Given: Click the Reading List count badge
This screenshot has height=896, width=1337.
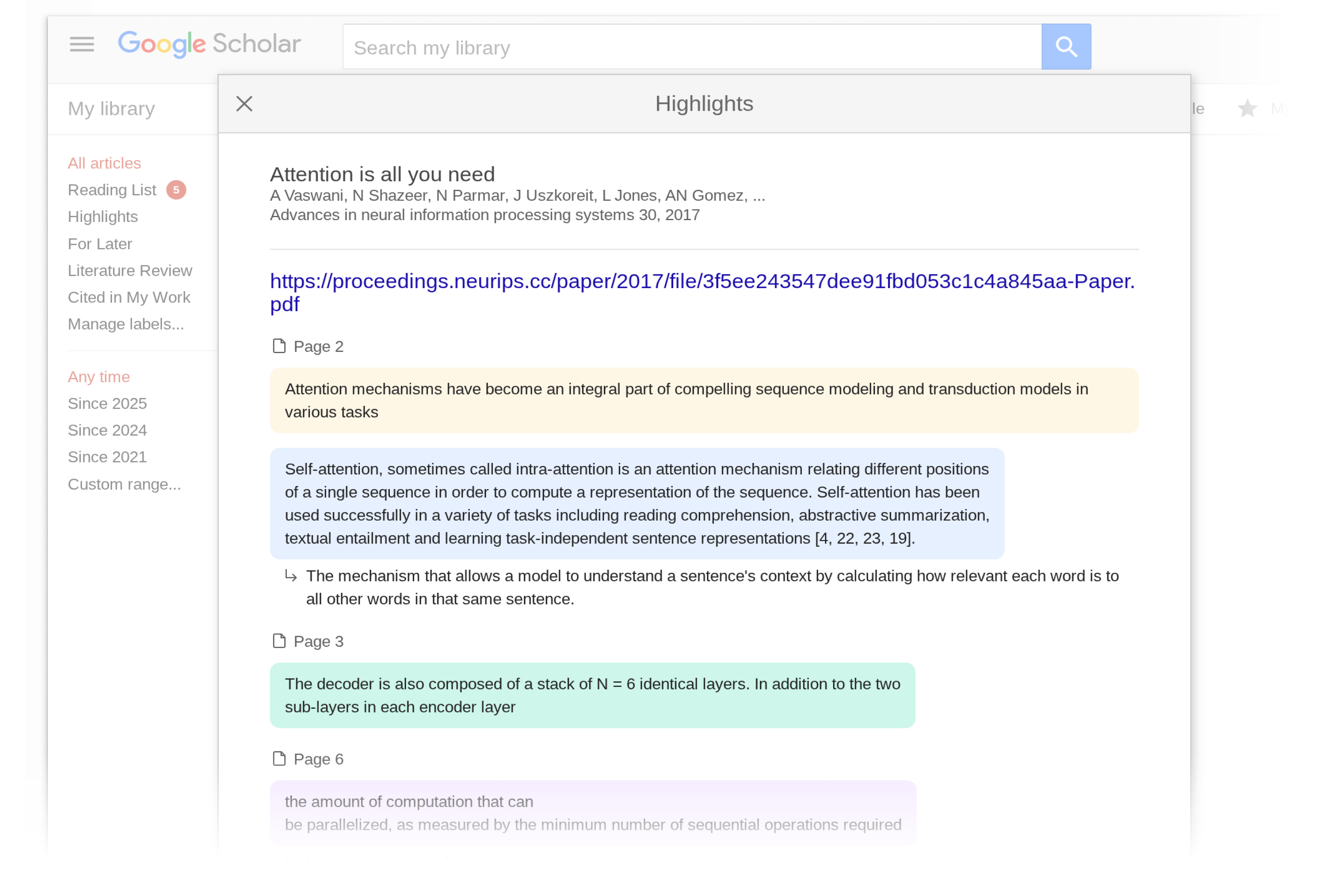Looking at the screenshot, I should (x=176, y=190).
